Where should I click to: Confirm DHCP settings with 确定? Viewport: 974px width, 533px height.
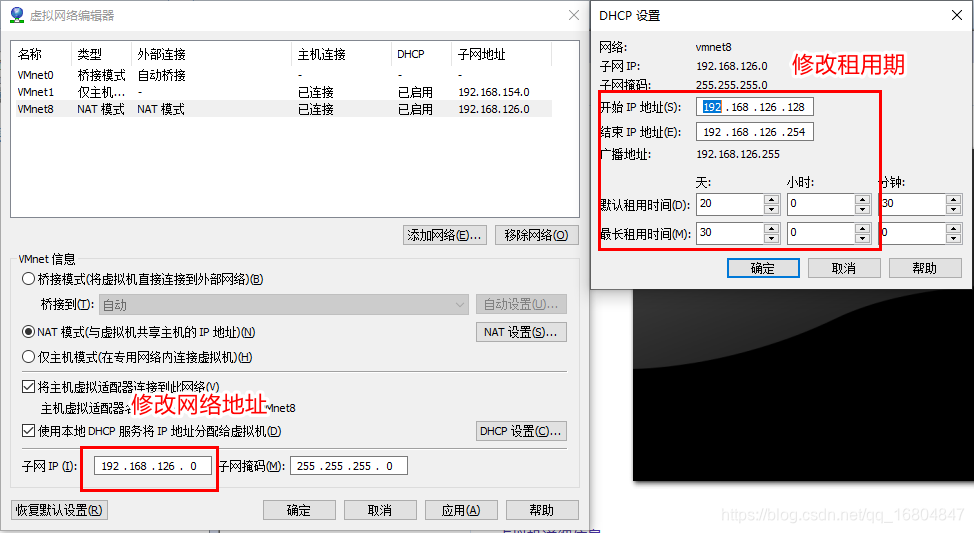pyautogui.click(x=763, y=268)
